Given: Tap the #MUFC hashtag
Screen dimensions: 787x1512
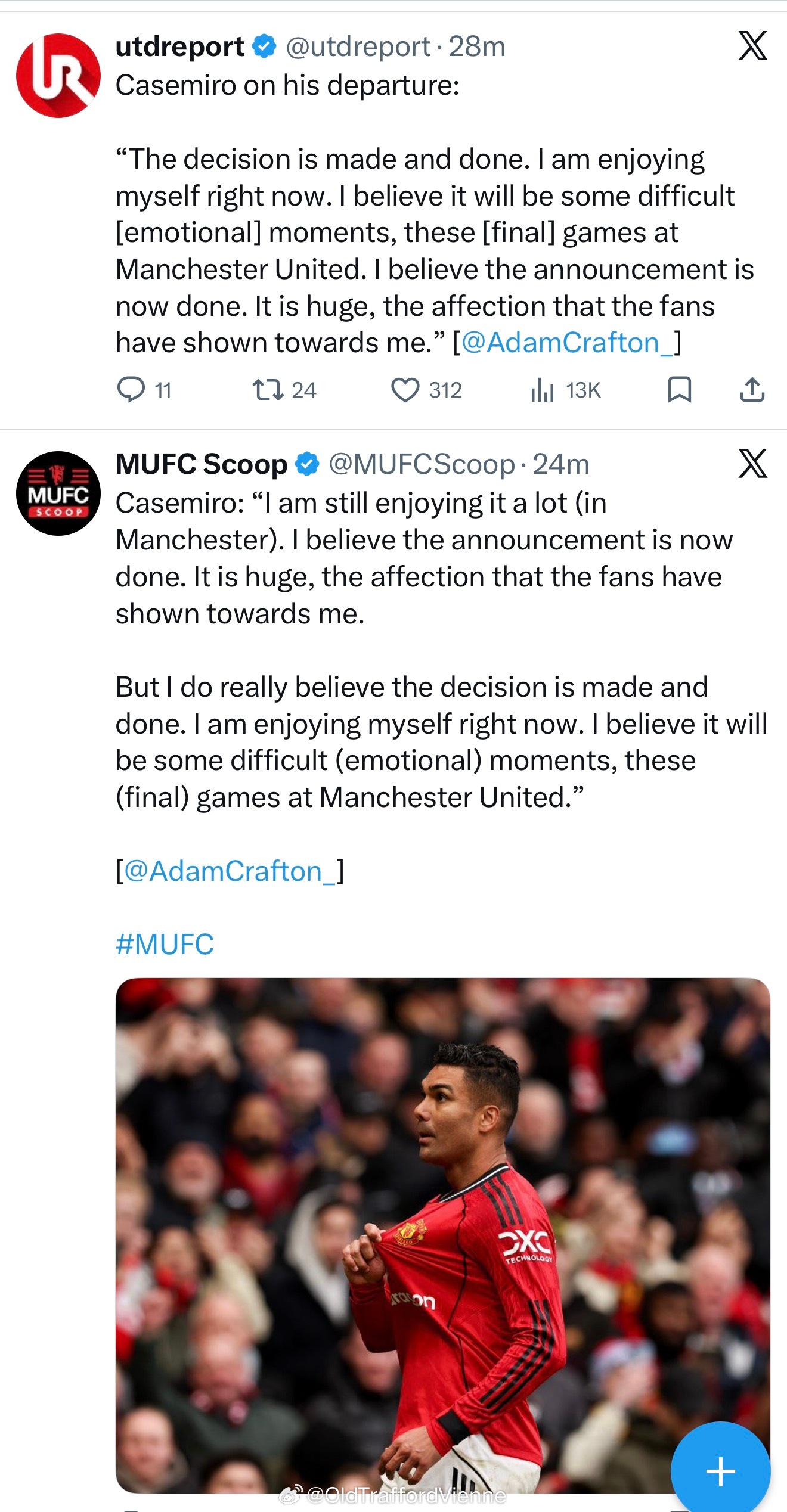Looking at the screenshot, I should pos(165,945).
